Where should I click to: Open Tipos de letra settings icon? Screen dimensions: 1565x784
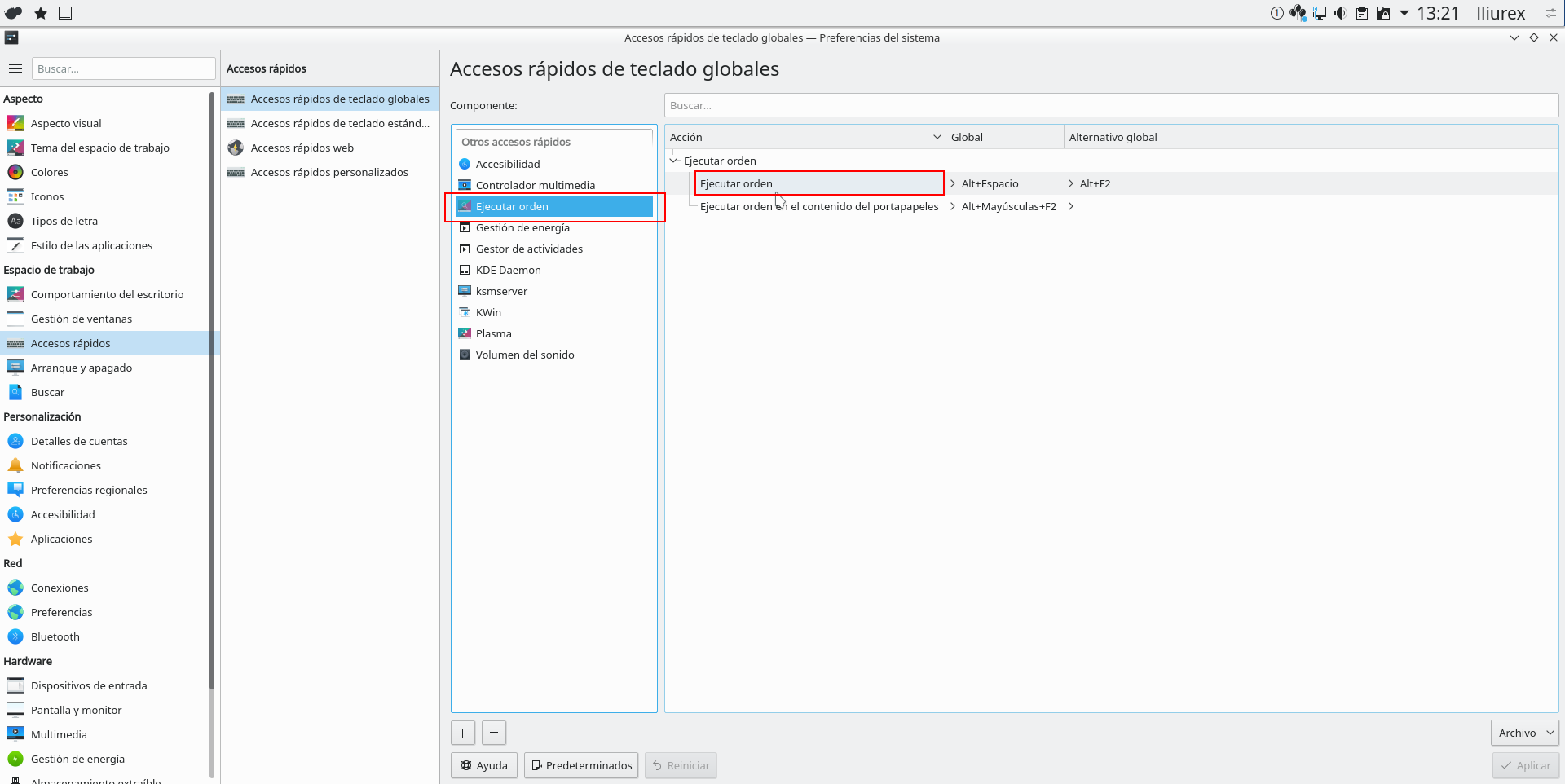[x=15, y=221]
